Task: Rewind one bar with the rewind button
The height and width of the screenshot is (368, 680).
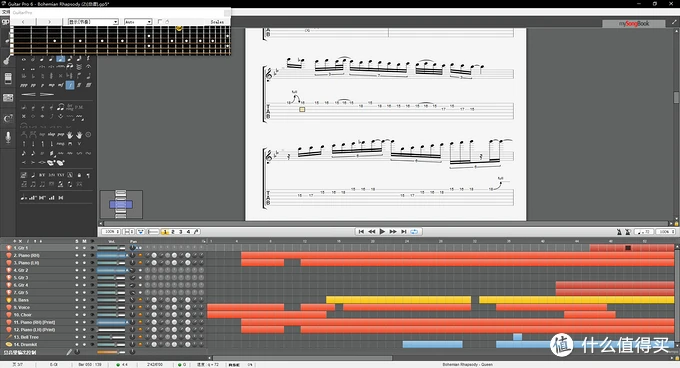Action: [372, 231]
